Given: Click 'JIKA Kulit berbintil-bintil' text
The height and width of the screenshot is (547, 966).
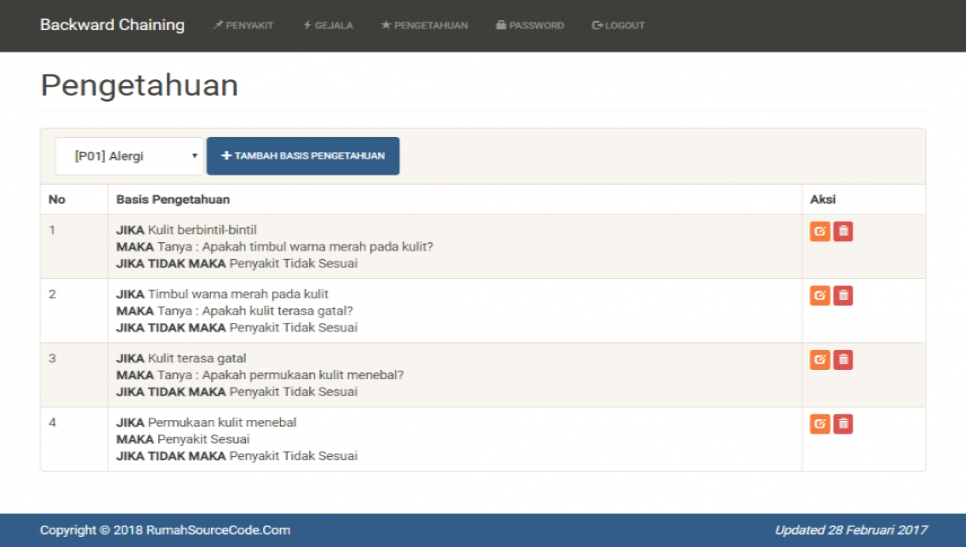Looking at the screenshot, I should click(x=186, y=230).
